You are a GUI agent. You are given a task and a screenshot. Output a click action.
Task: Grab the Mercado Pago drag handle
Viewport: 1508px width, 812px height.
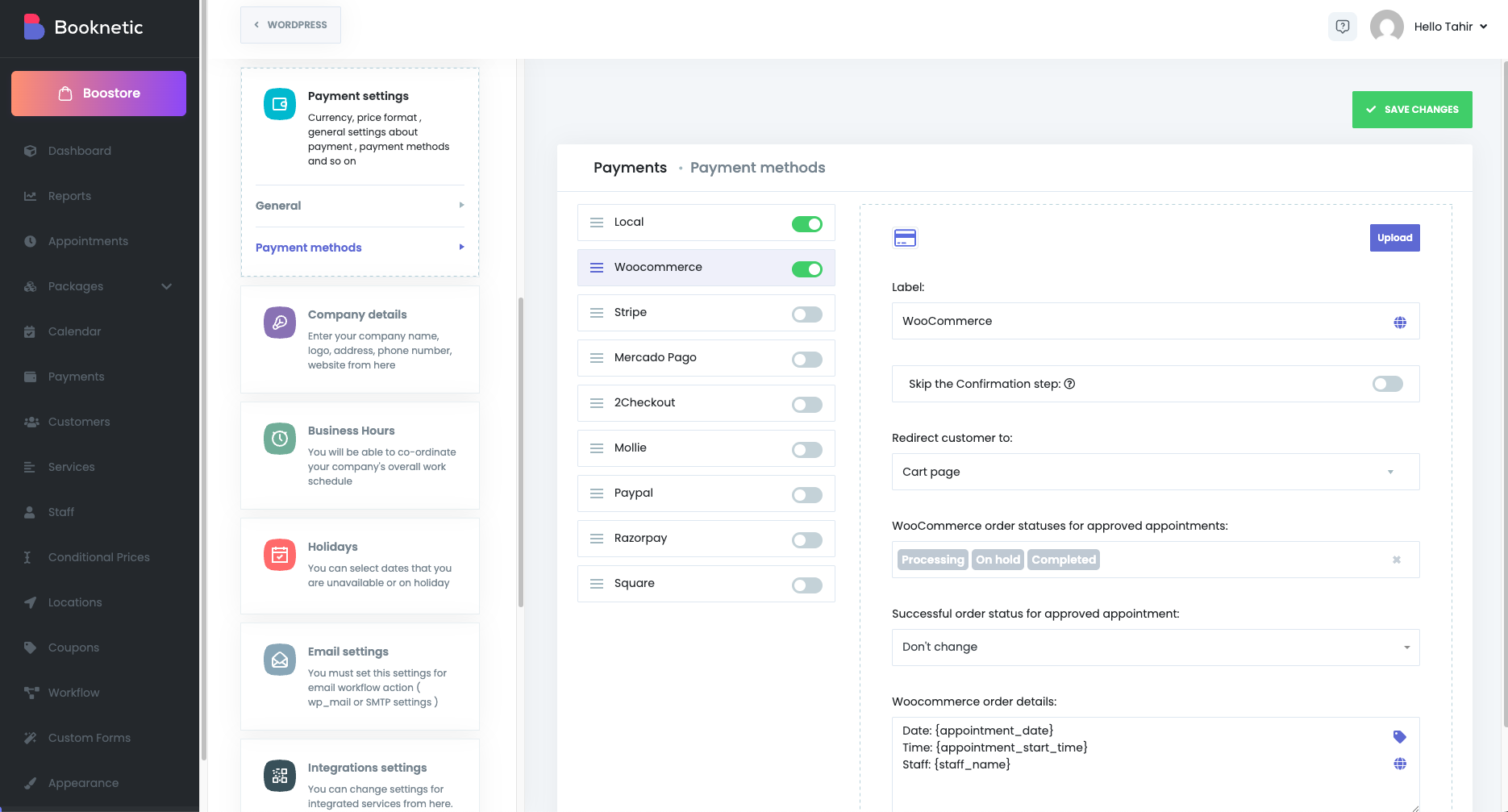[597, 358]
